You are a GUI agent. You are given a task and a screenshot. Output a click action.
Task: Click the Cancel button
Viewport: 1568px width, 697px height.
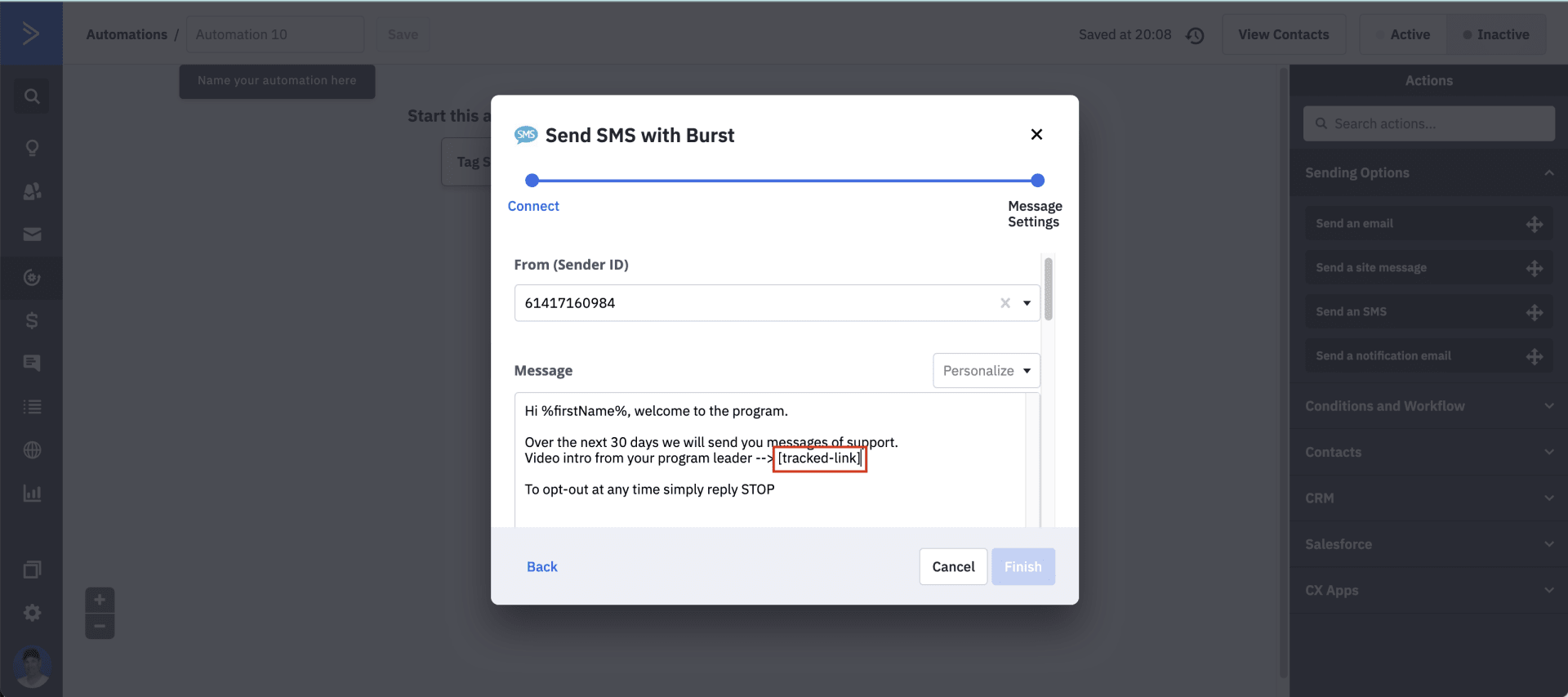[953, 567]
